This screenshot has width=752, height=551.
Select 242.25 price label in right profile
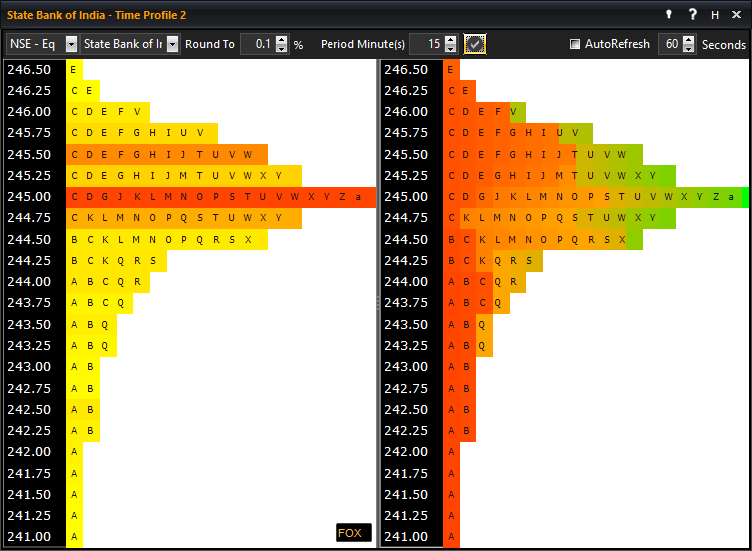pos(406,431)
